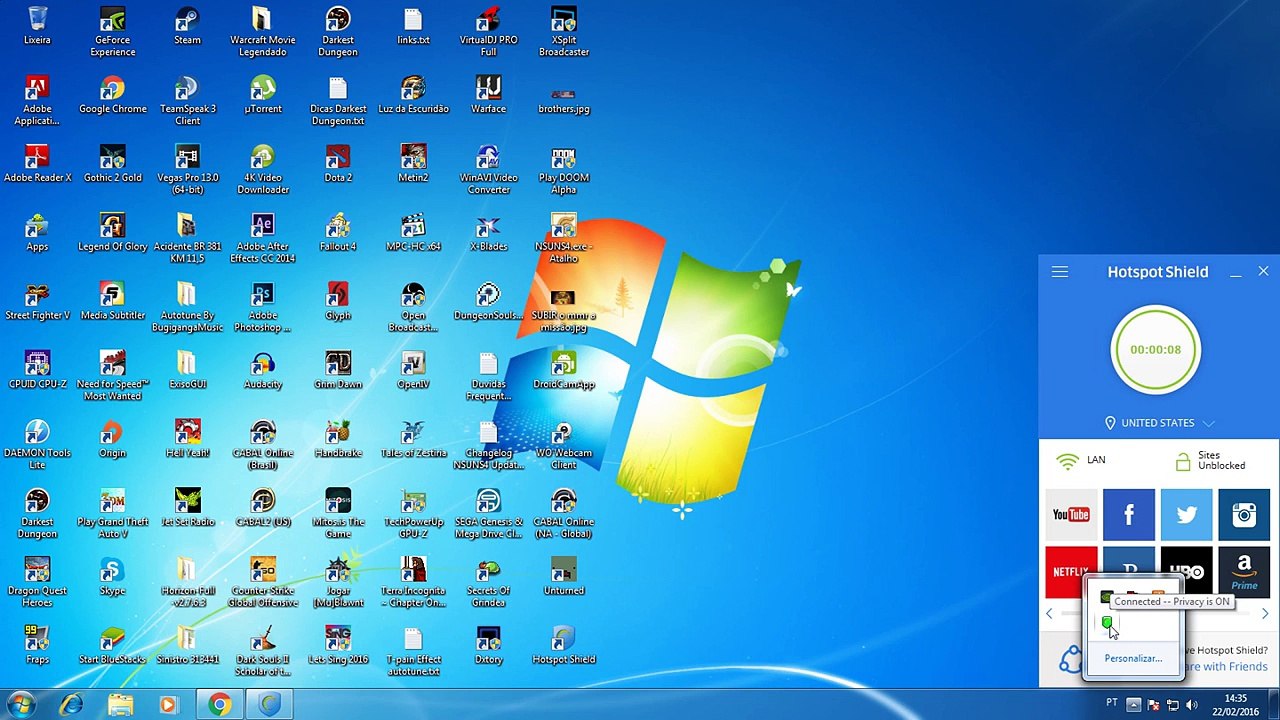Select the Dota 2 desktop icon
The height and width of the screenshot is (720, 1280).
pyautogui.click(x=338, y=164)
